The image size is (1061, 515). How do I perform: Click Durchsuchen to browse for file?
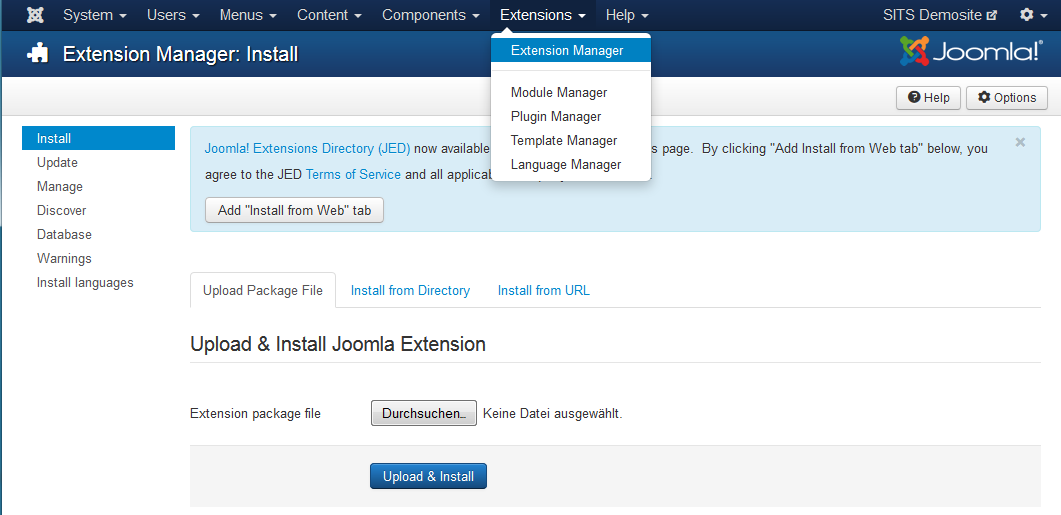point(423,413)
